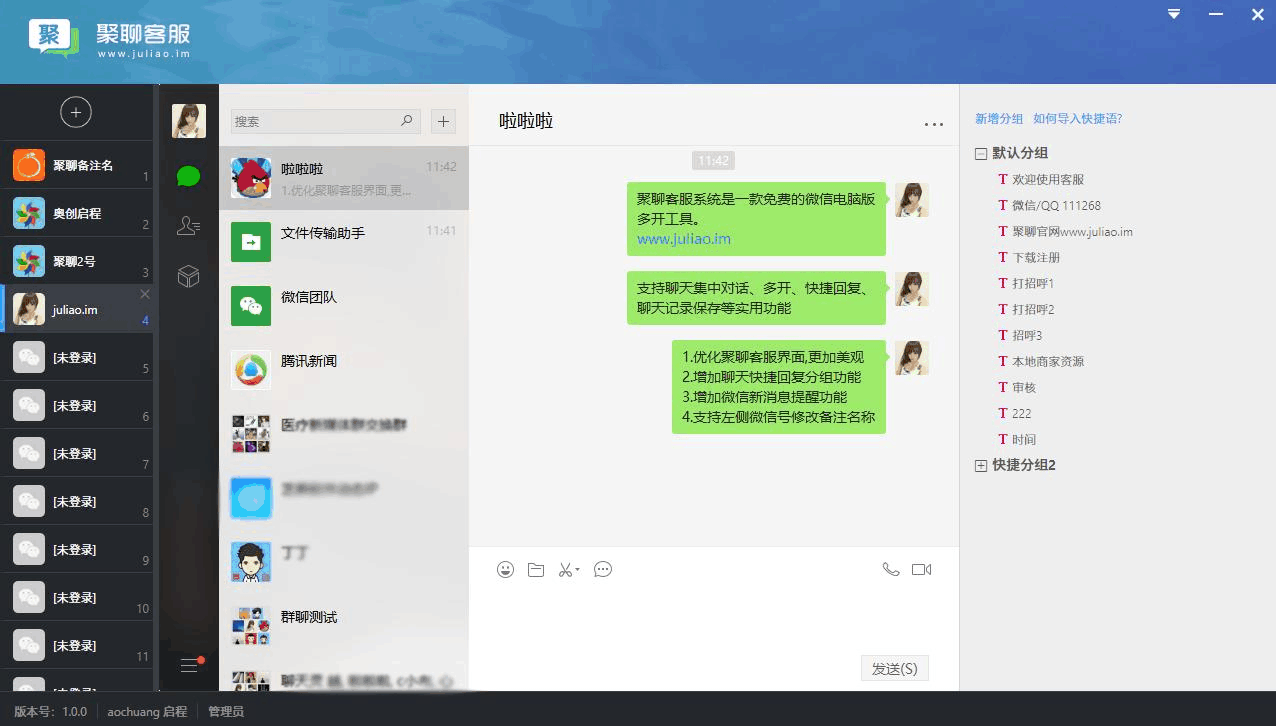Open the 啦啦啦 conversation

click(x=344, y=178)
